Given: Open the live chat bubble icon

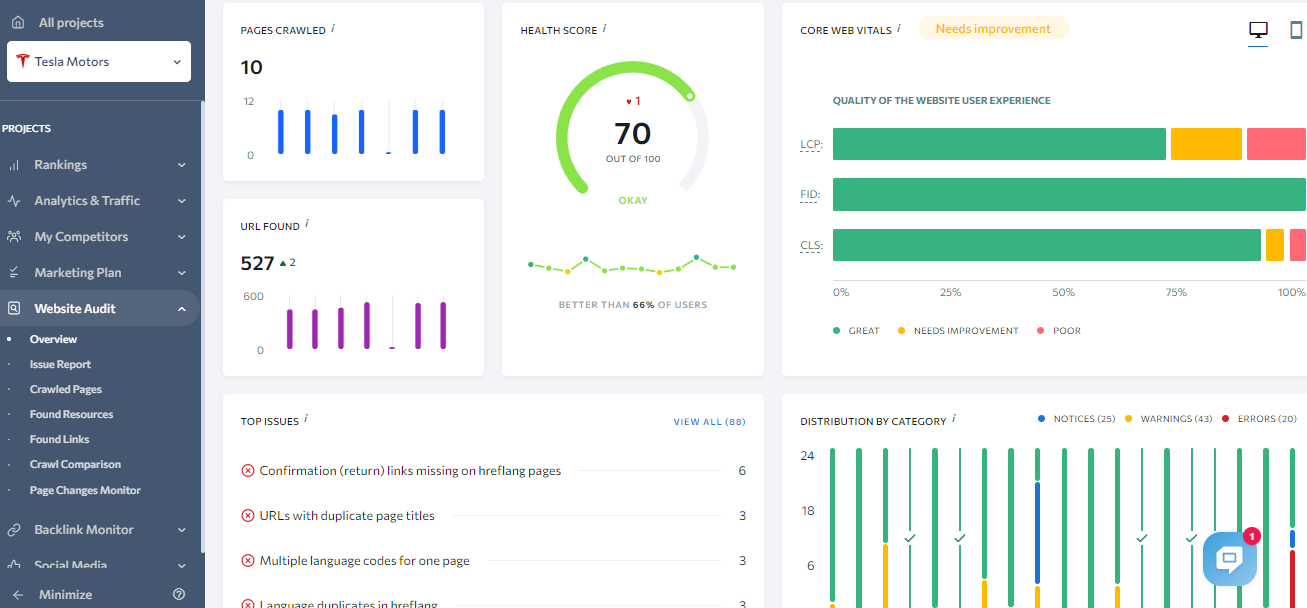Looking at the screenshot, I should [x=1229, y=559].
